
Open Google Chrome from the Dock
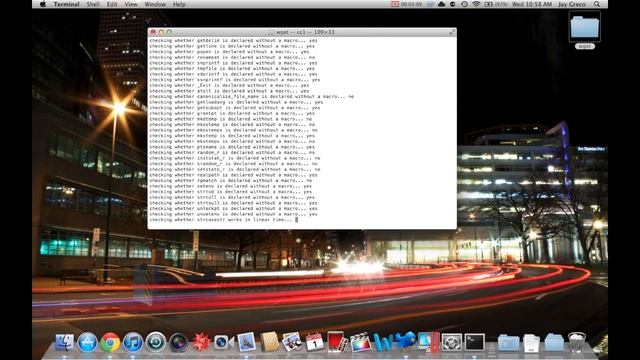(110, 342)
